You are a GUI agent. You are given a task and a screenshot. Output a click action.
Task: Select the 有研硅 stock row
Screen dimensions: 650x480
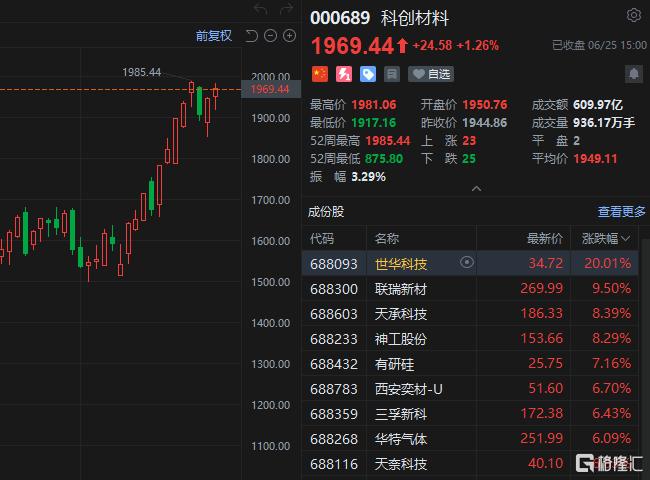click(470, 364)
